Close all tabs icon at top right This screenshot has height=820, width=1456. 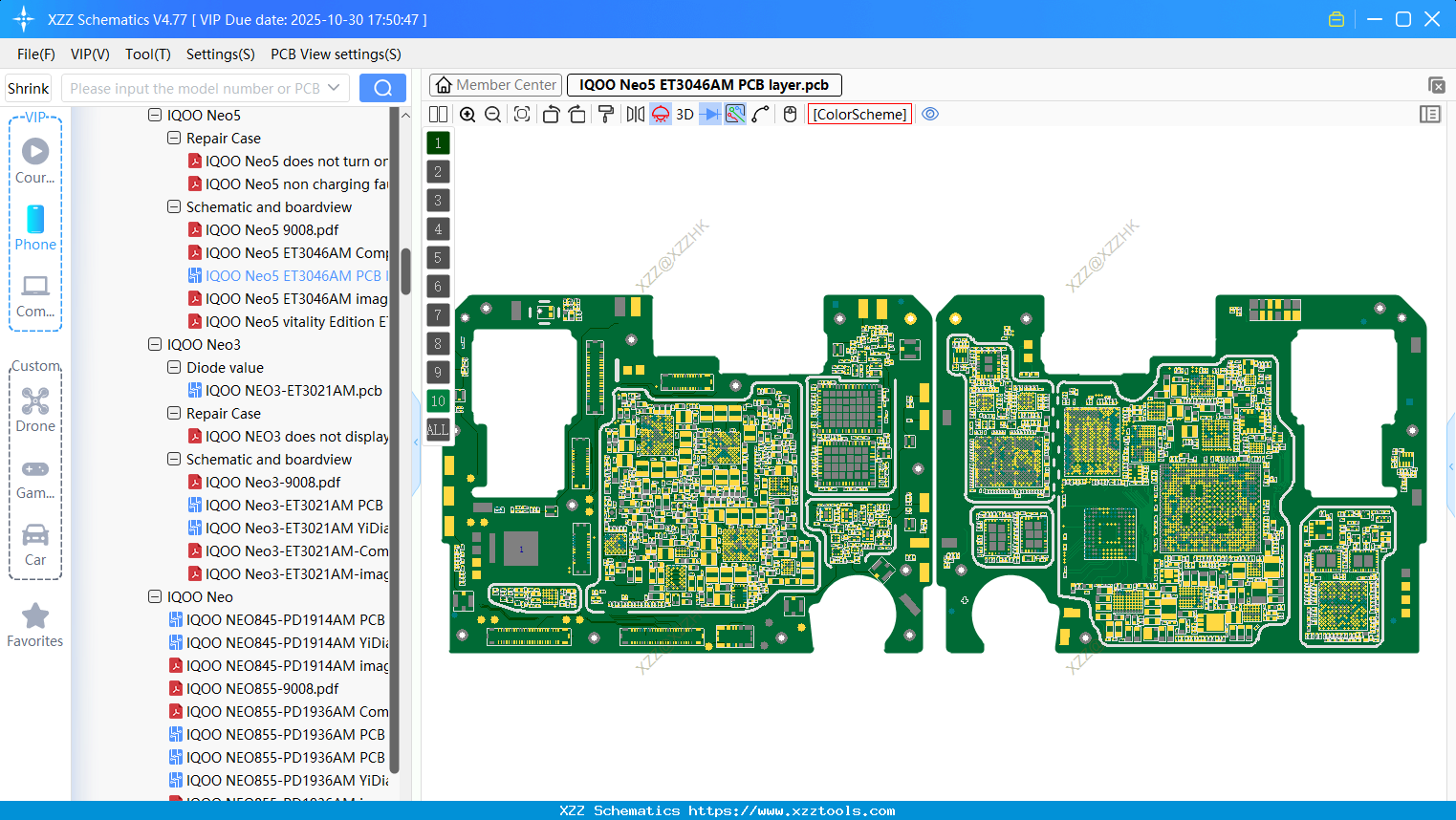click(x=1436, y=85)
